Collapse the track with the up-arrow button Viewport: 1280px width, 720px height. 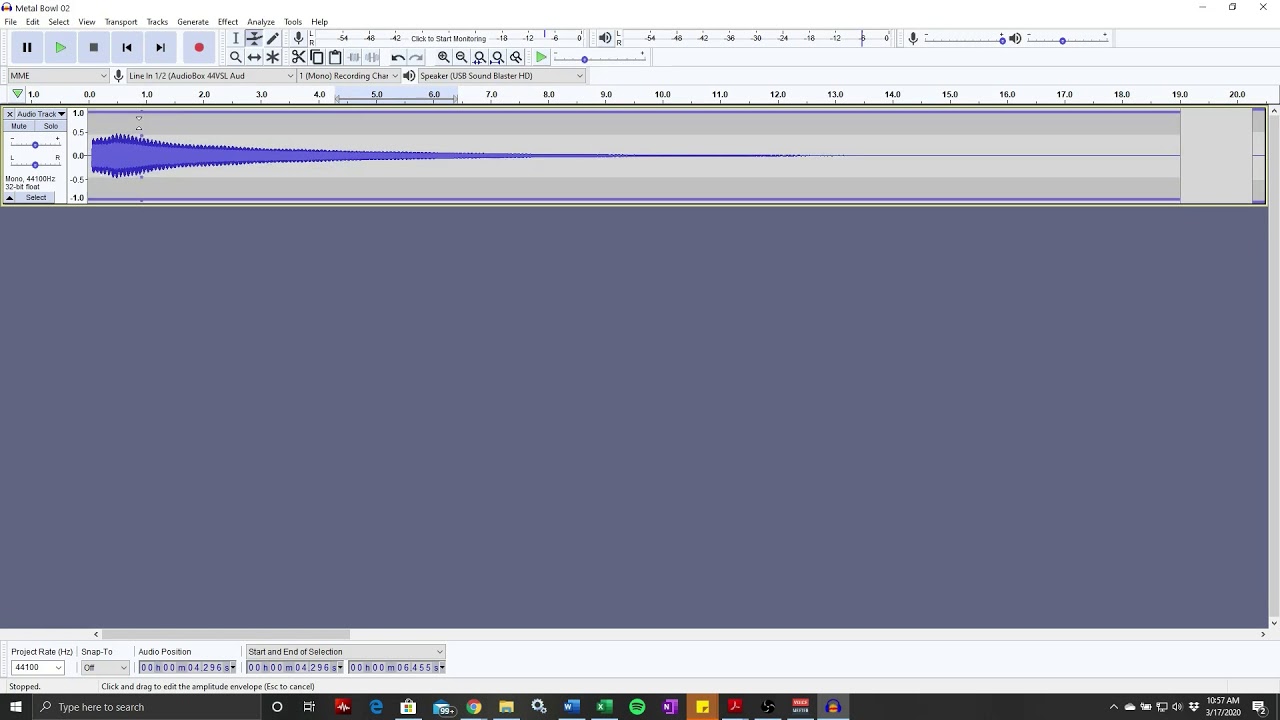pyautogui.click(x=9, y=198)
